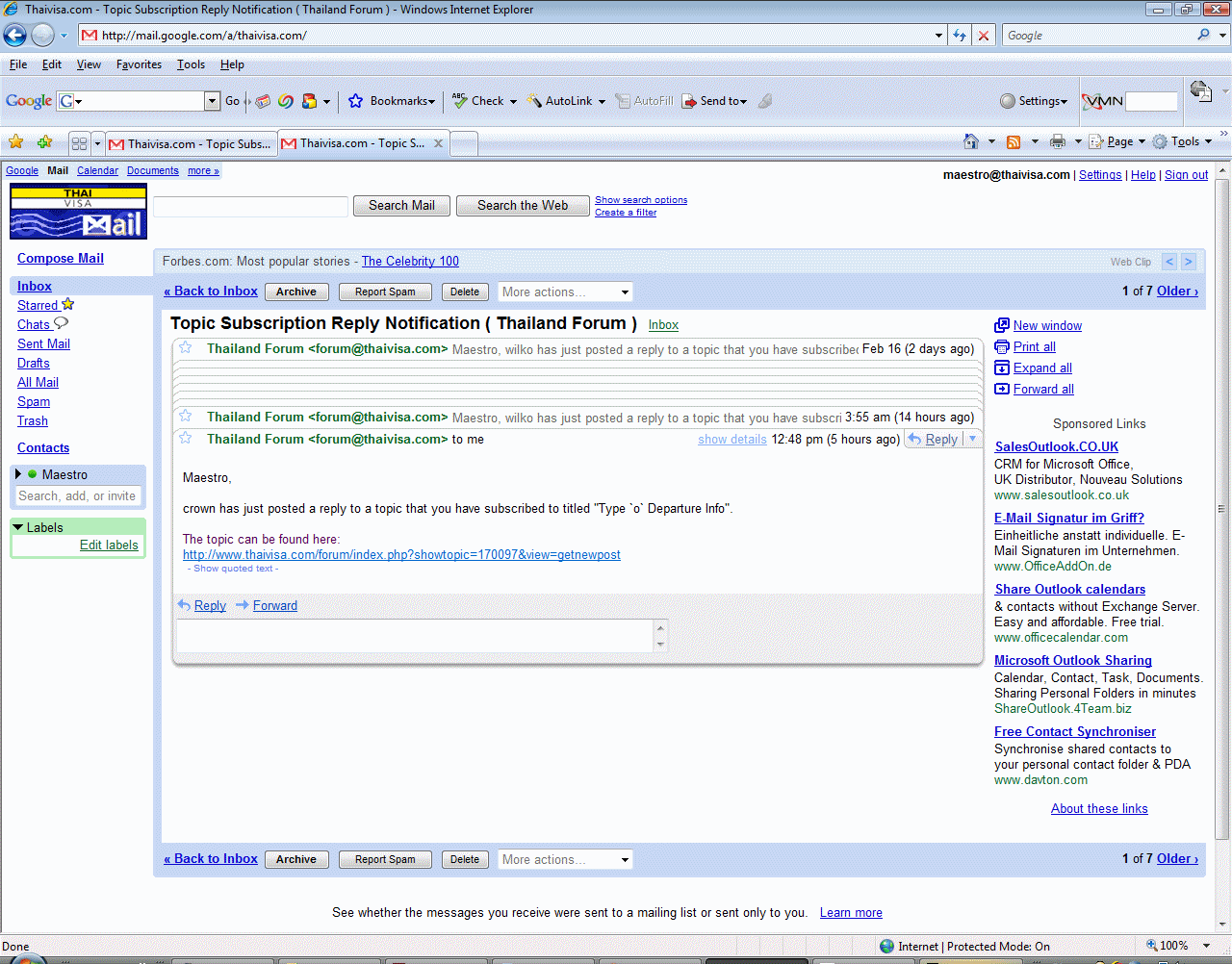Click the Refresh page icon
This screenshot has height=964, width=1232.
coord(960,36)
